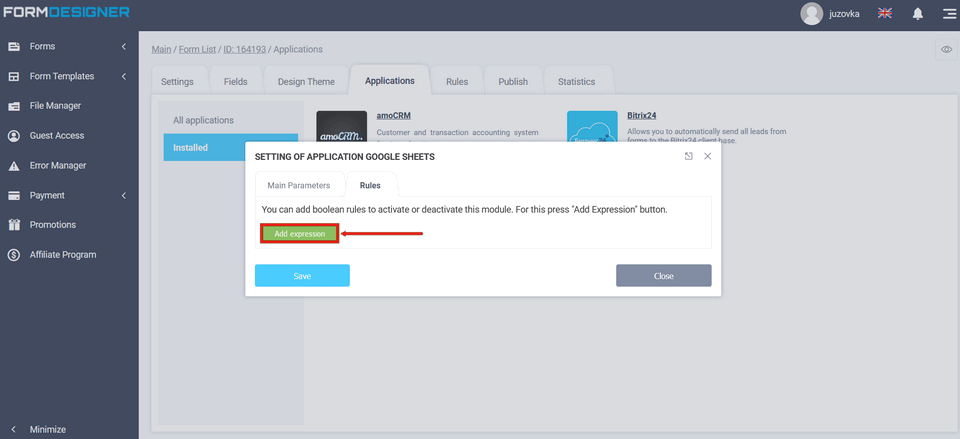Open Promotions in the sidebar

(52, 225)
